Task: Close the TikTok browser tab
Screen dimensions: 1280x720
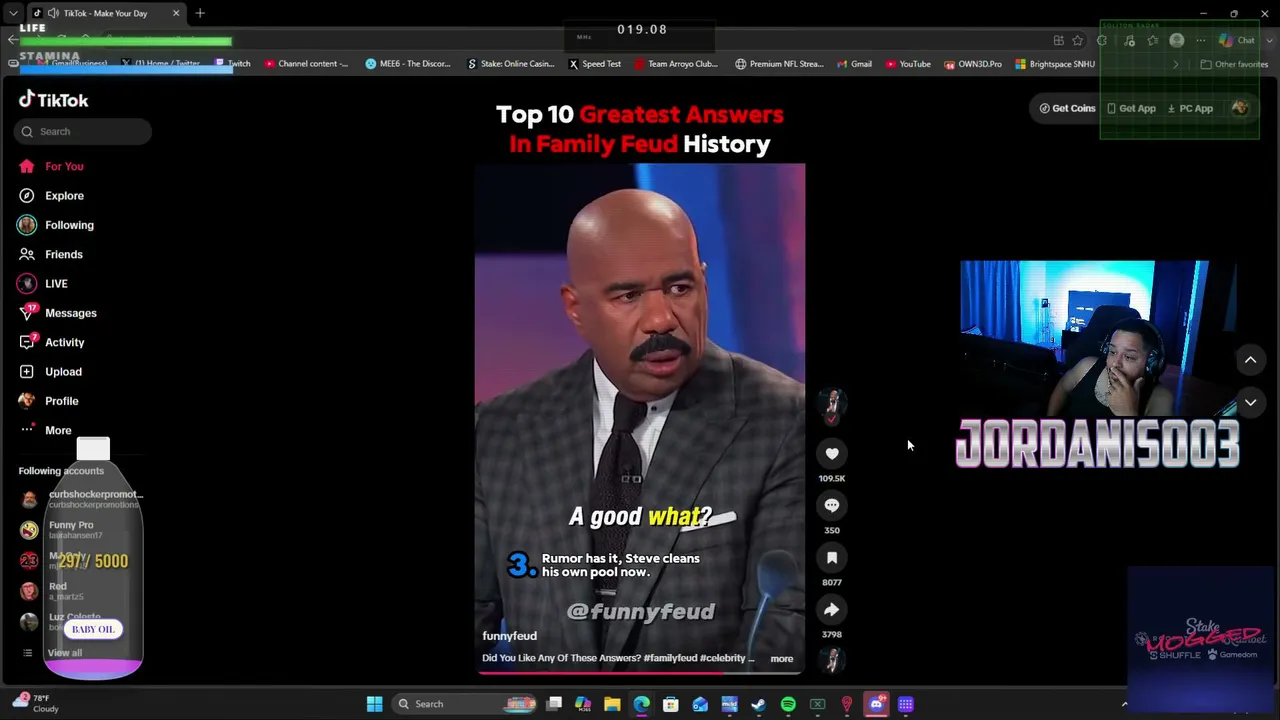Action: tap(176, 13)
